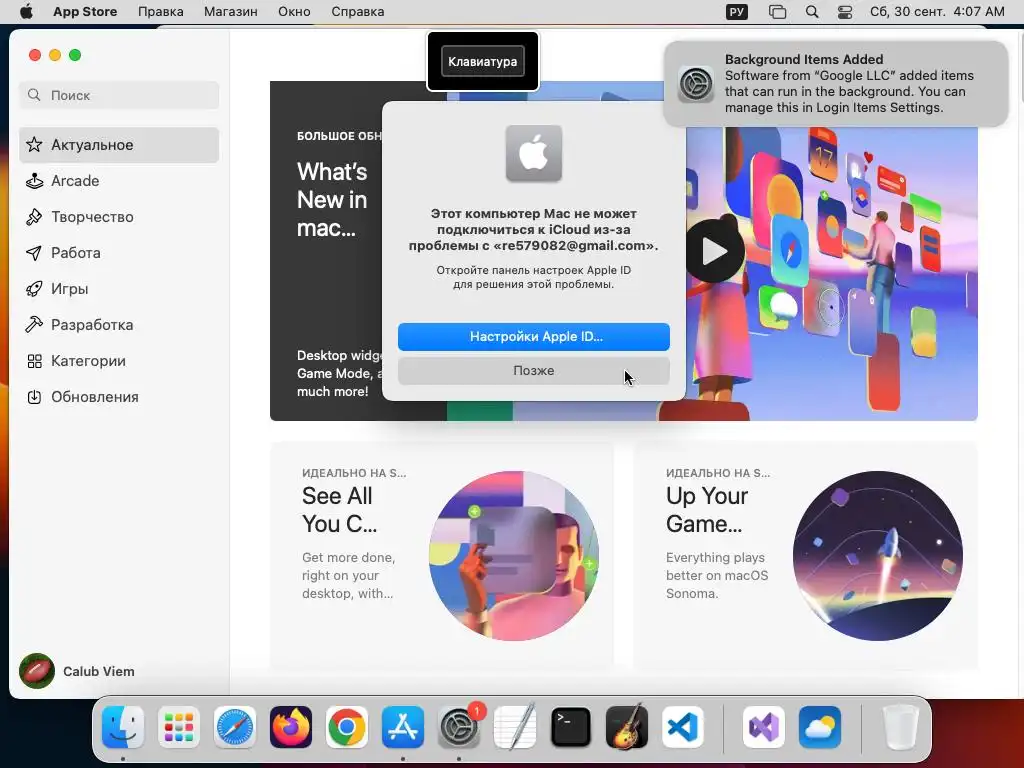Open the Правка menu
This screenshot has width=1024, height=768.
coord(161,12)
